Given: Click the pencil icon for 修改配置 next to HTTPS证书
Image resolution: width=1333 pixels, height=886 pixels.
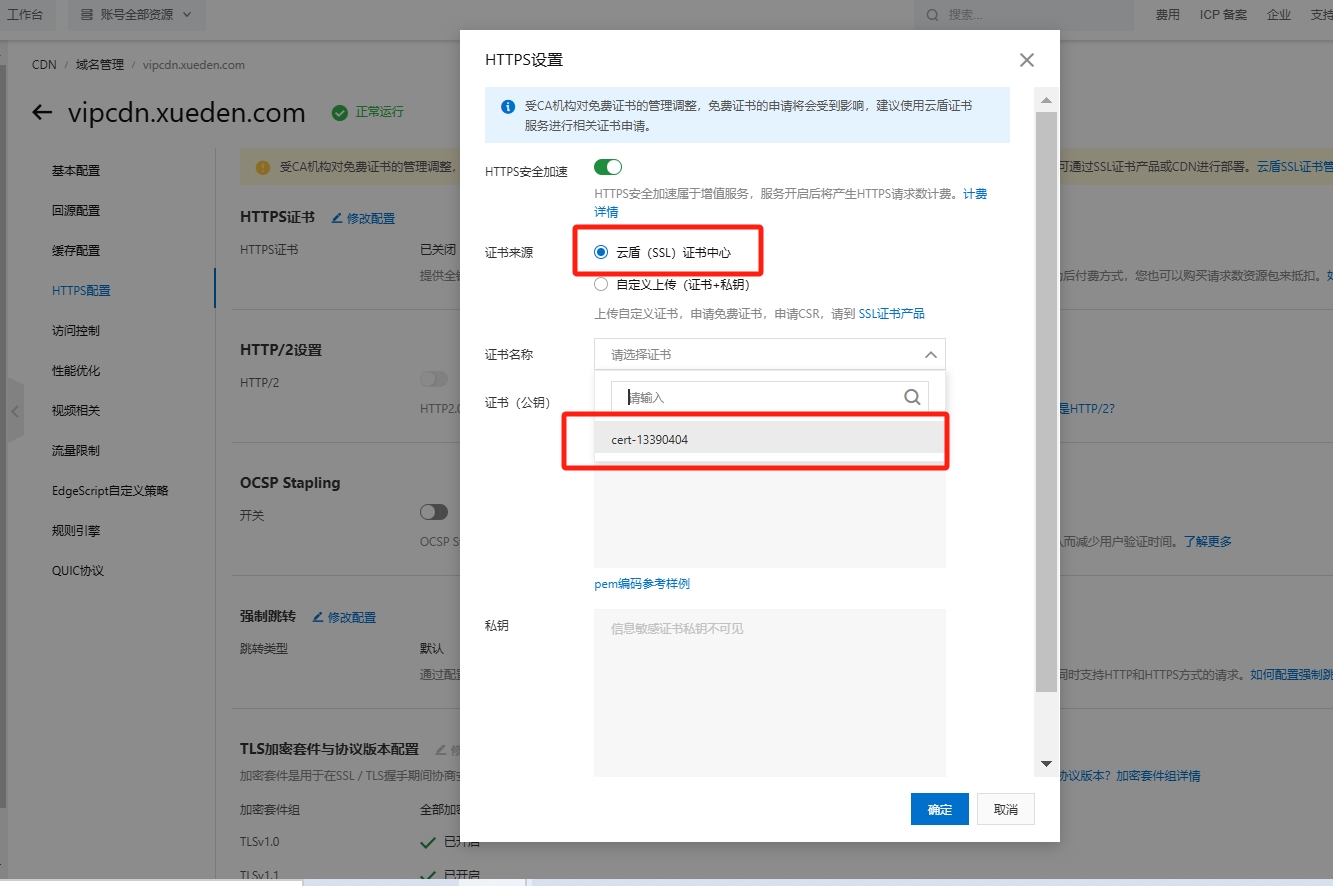Looking at the screenshot, I should coord(337,218).
